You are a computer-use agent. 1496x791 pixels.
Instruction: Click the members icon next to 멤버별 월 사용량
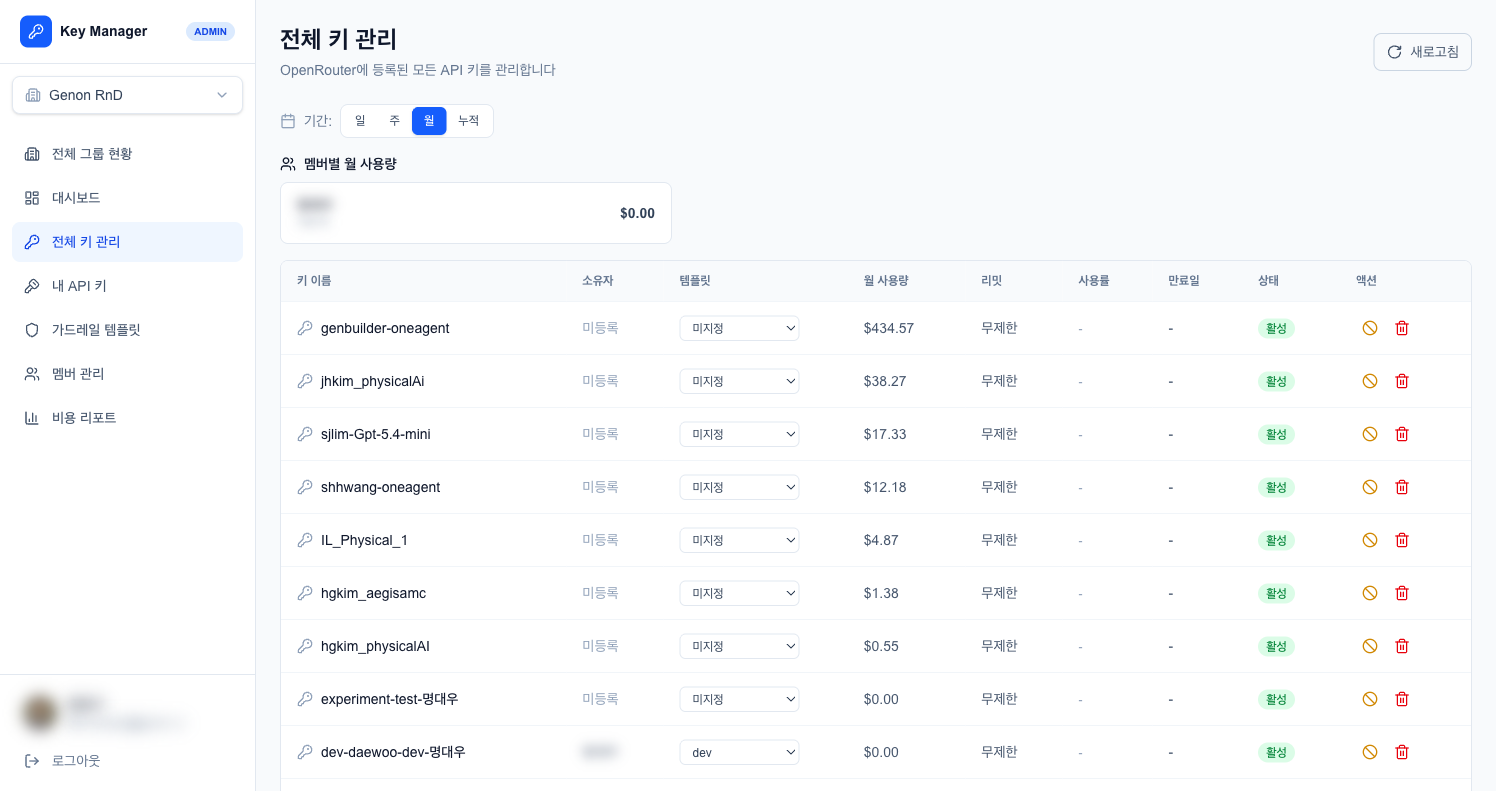287,163
